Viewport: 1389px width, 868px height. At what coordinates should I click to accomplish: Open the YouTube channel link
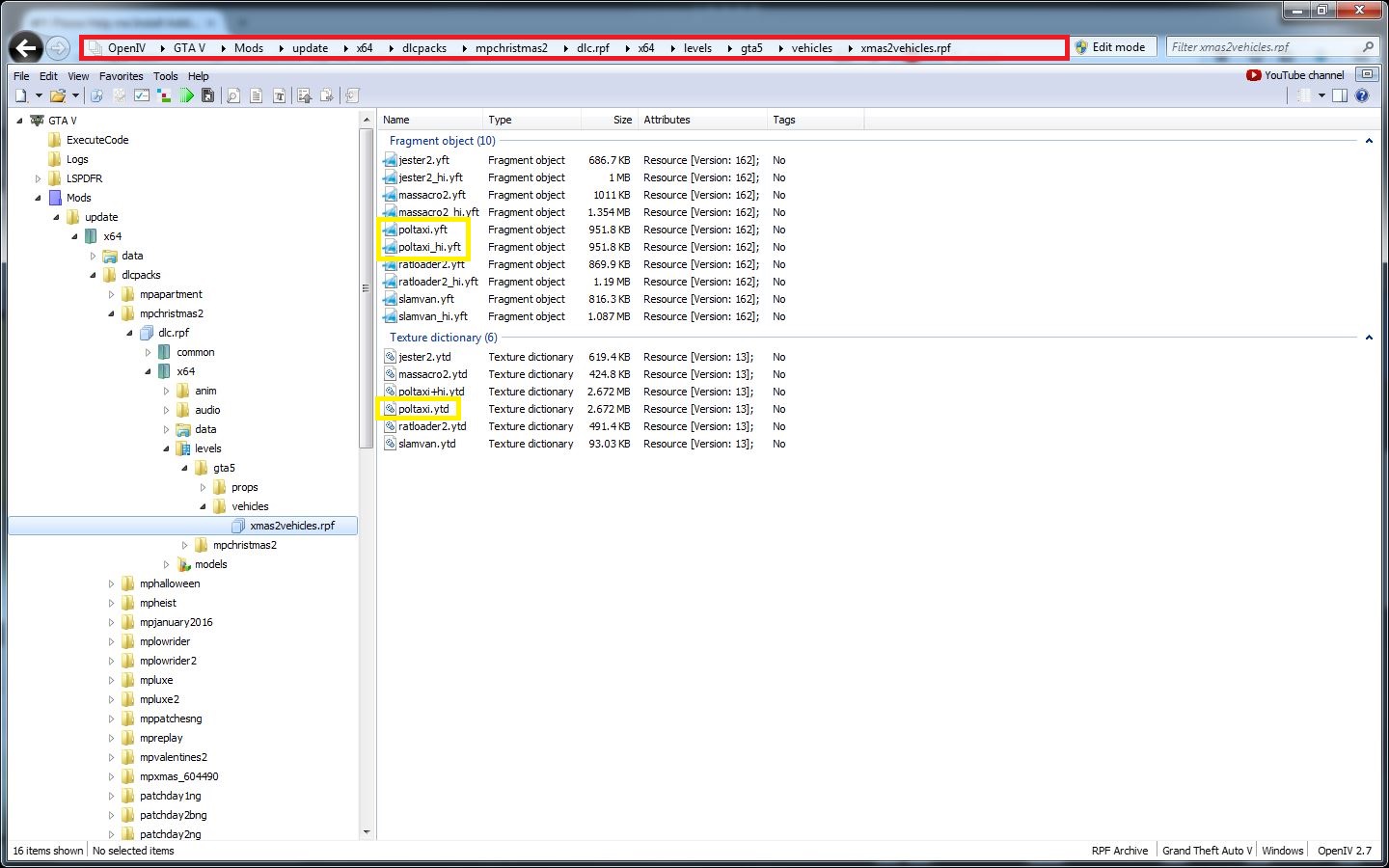point(1294,74)
